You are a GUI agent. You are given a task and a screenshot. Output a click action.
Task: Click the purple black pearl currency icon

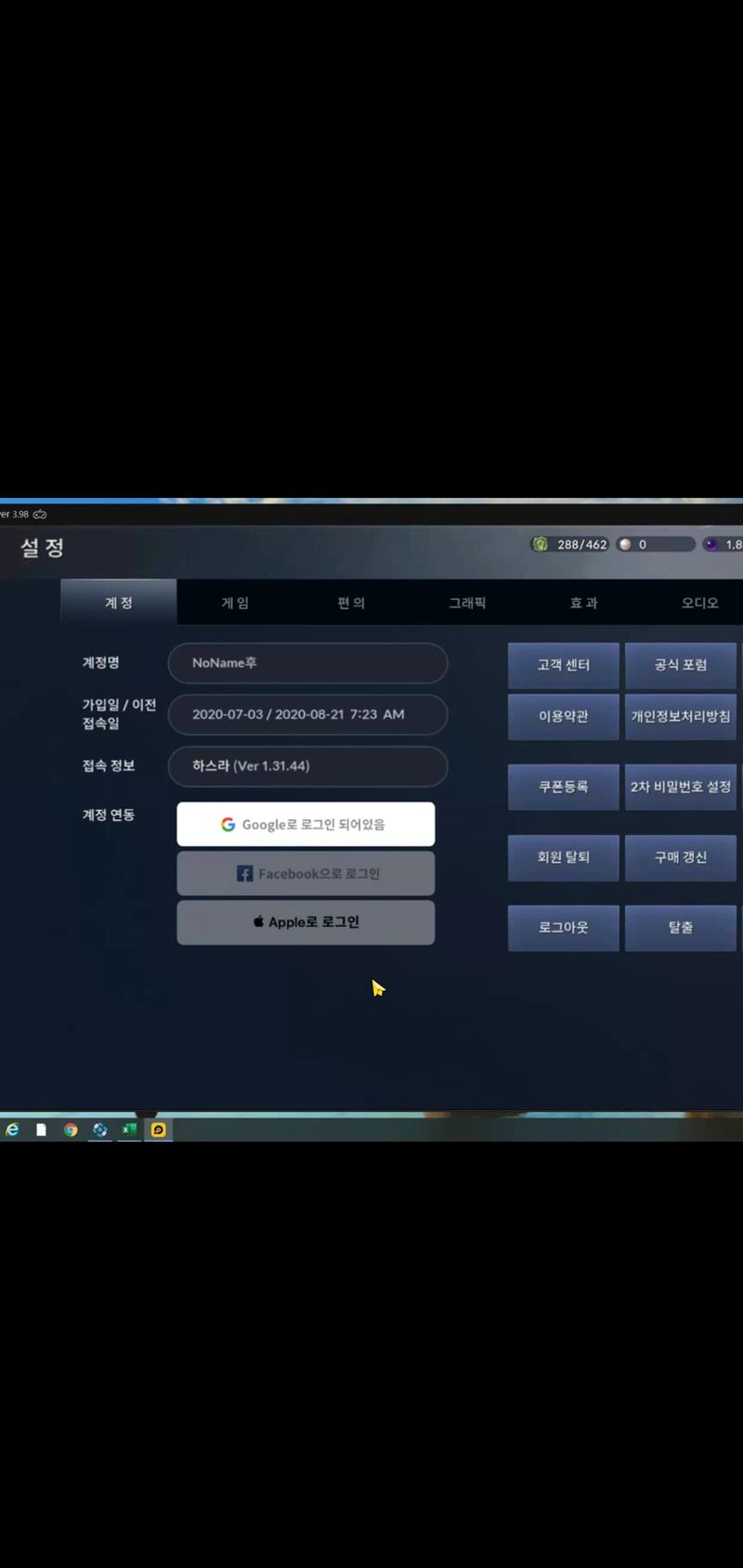[711, 544]
